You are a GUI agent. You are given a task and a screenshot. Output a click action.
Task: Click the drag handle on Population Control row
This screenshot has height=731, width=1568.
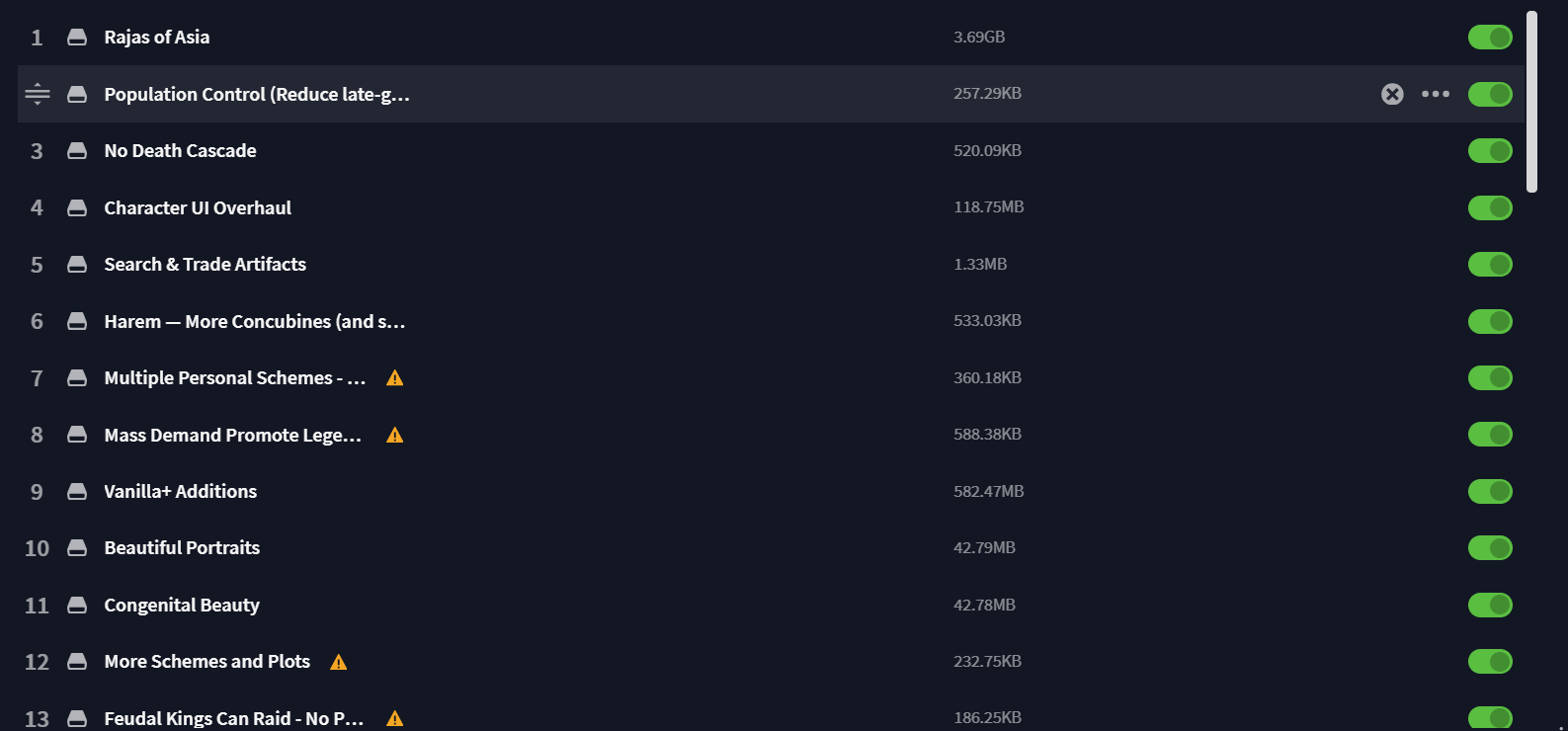pyautogui.click(x=38, y=94)
